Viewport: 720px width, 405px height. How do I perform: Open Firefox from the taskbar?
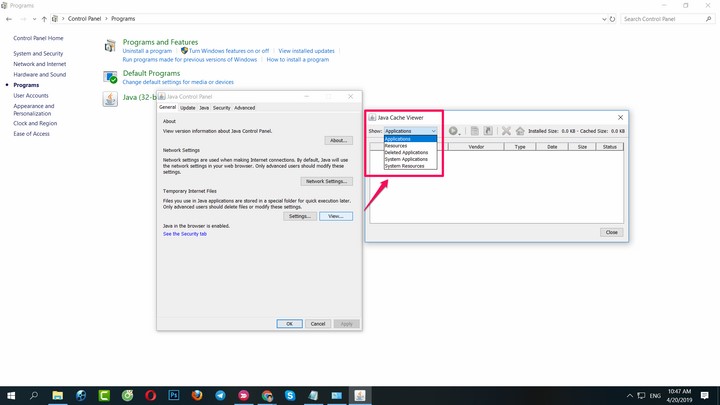tap(197, 395)
